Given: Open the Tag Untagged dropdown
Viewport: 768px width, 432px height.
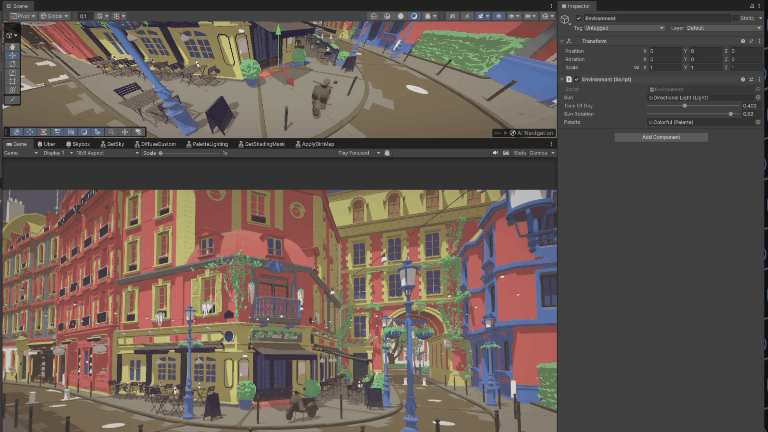Looking at the screenshot, I should tap(624, 28).
